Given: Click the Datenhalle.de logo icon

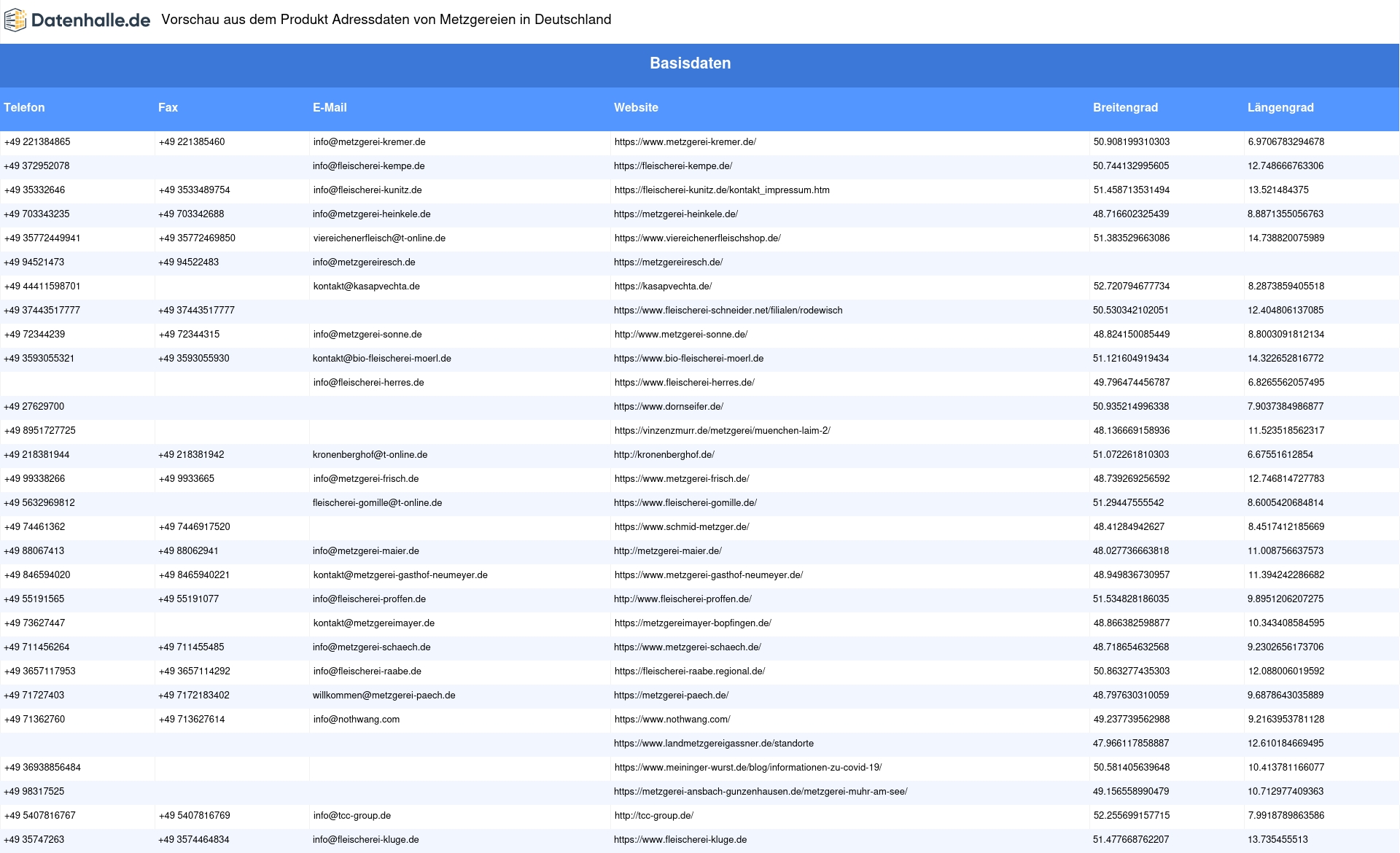Looking at the screenshot, I should coord(15,20).
